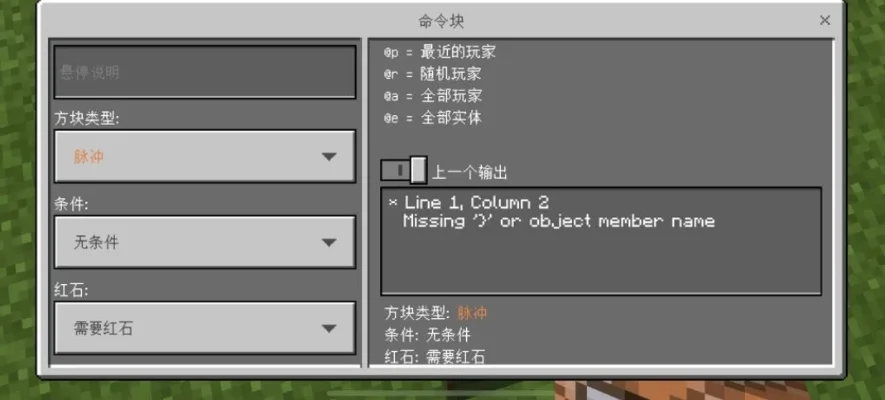This screenshot has width=885, height=400.
Task: Toggle the 上一个输出 switch
Action: 404,170
